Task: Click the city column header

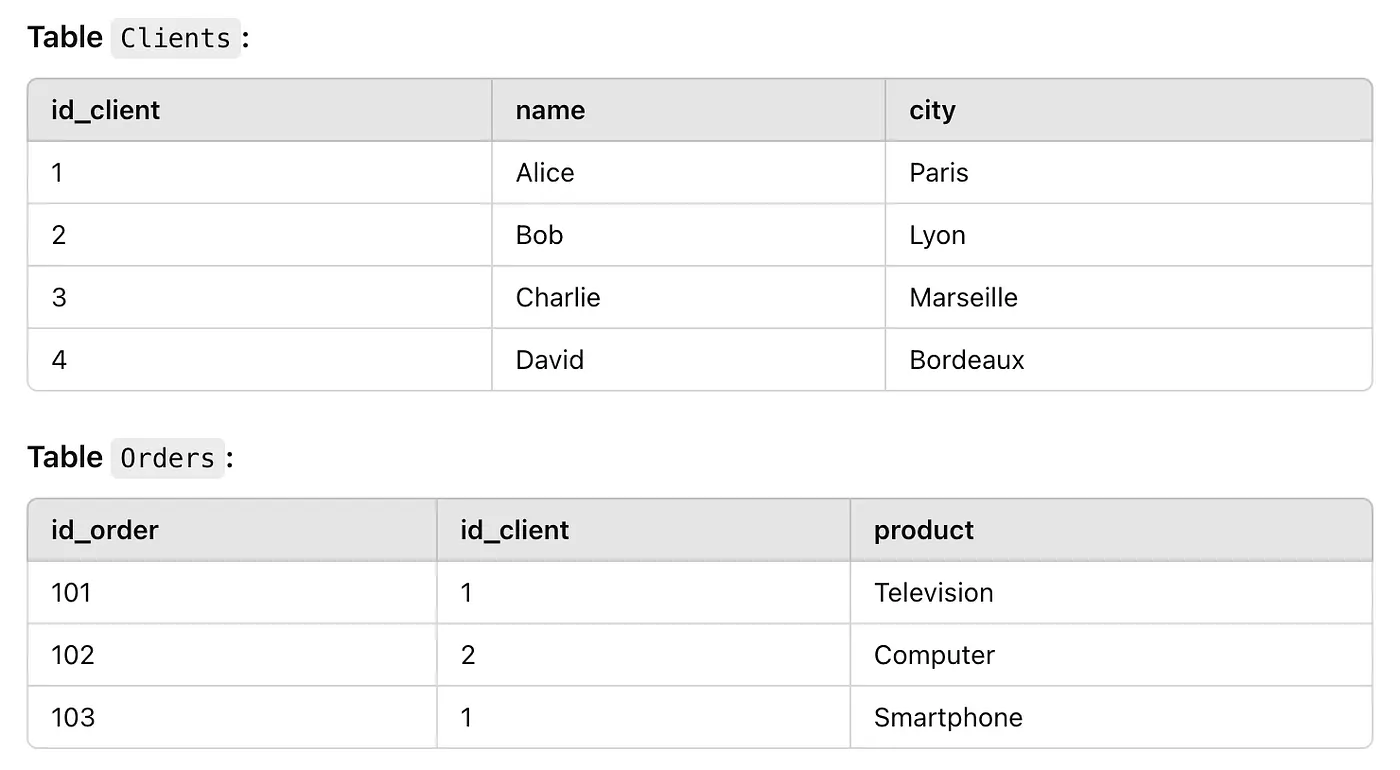Action: click(x=1129, y=110)
